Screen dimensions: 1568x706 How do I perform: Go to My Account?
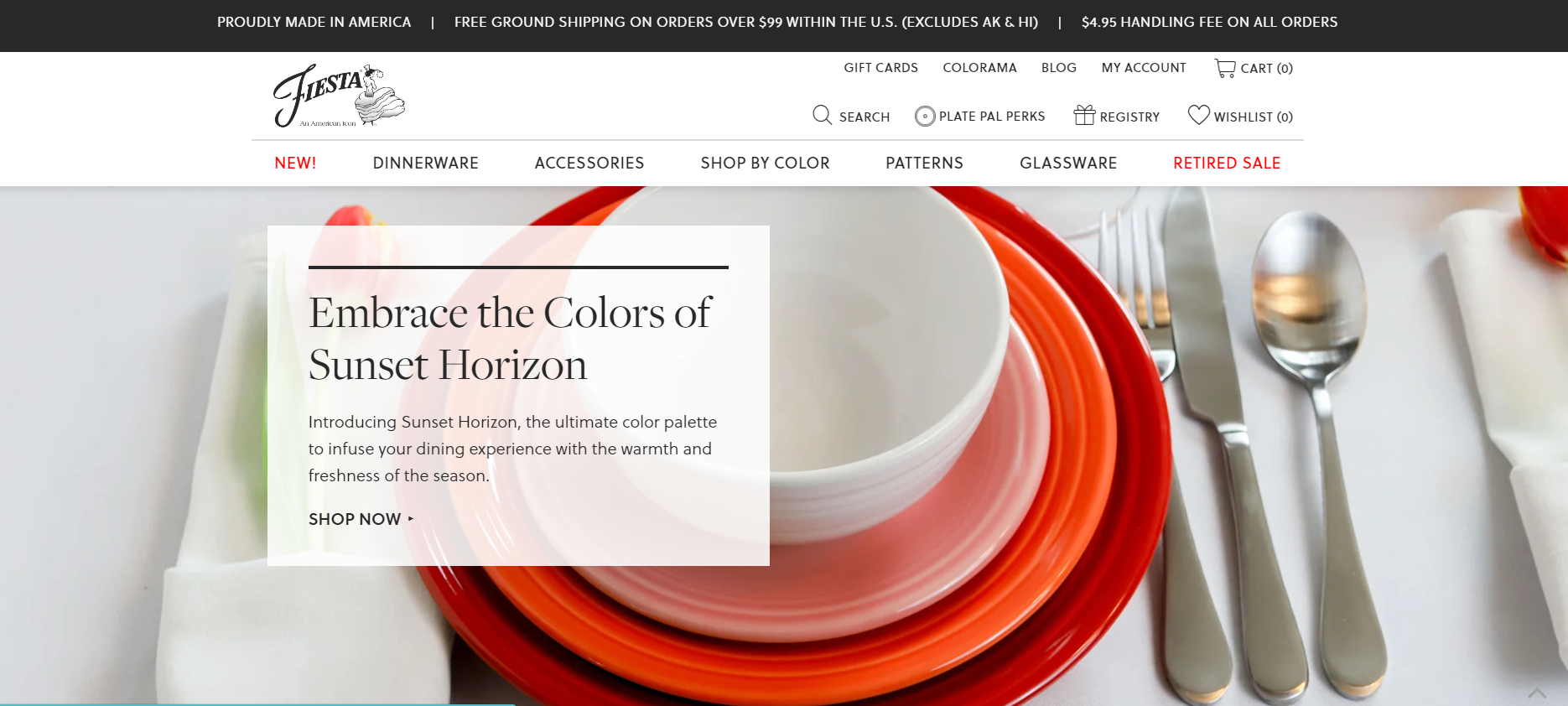(x=1144, y=68)
